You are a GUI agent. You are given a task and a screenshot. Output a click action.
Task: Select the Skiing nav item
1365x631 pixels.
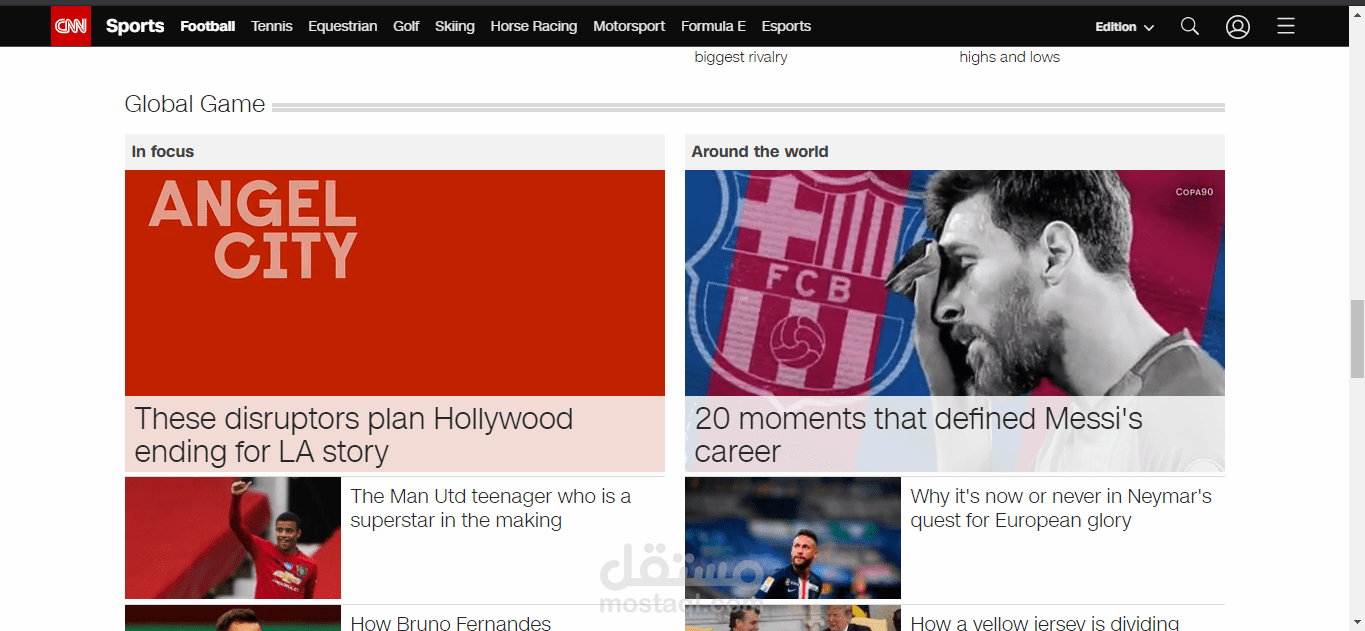pos(455,26)
